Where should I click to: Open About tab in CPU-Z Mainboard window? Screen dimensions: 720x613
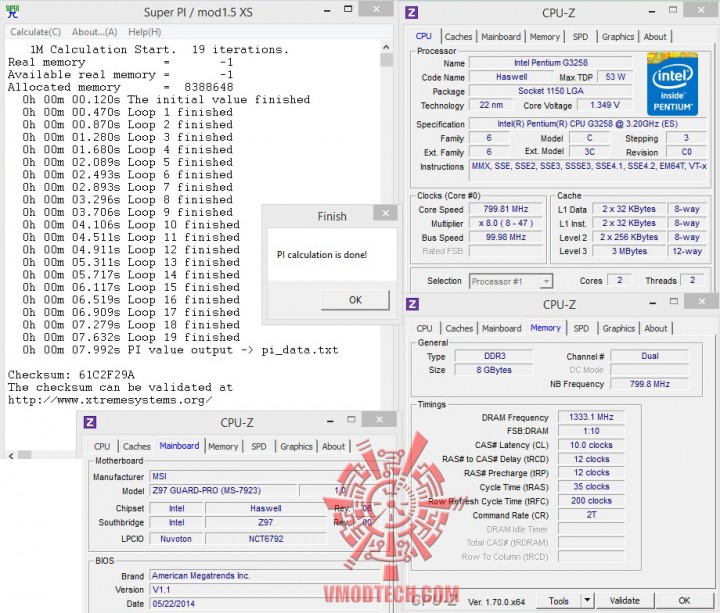coord(333,446)
